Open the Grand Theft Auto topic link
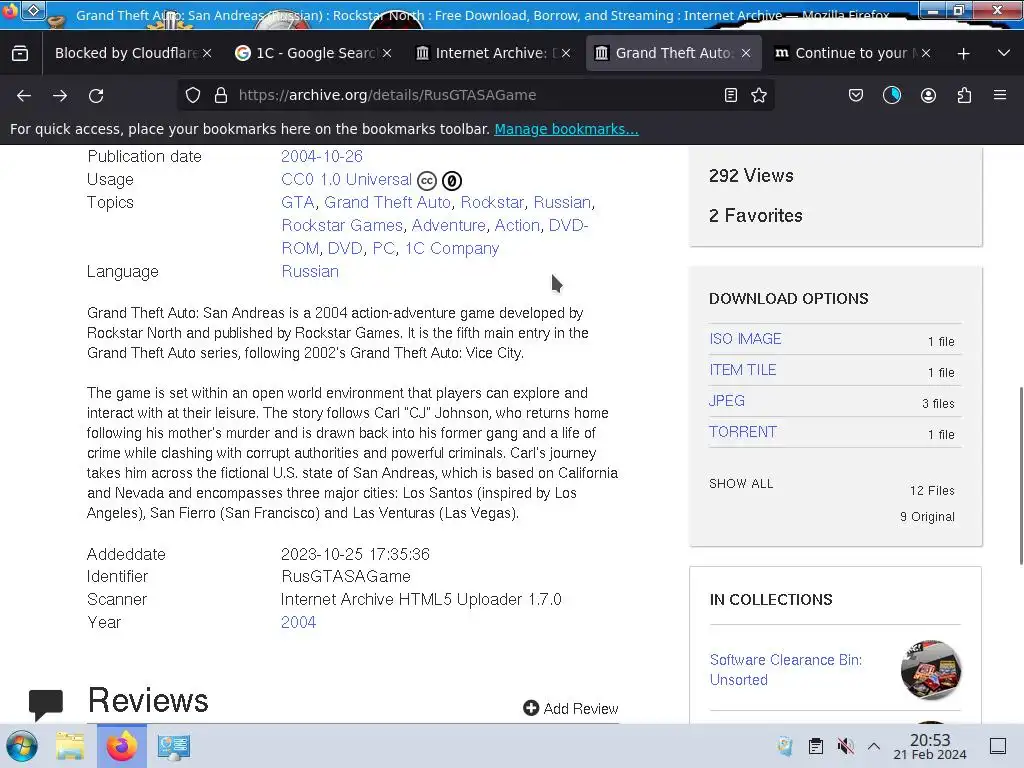Image resolution: width=1024 pixels, height=768 pixels. coord(387,202)
